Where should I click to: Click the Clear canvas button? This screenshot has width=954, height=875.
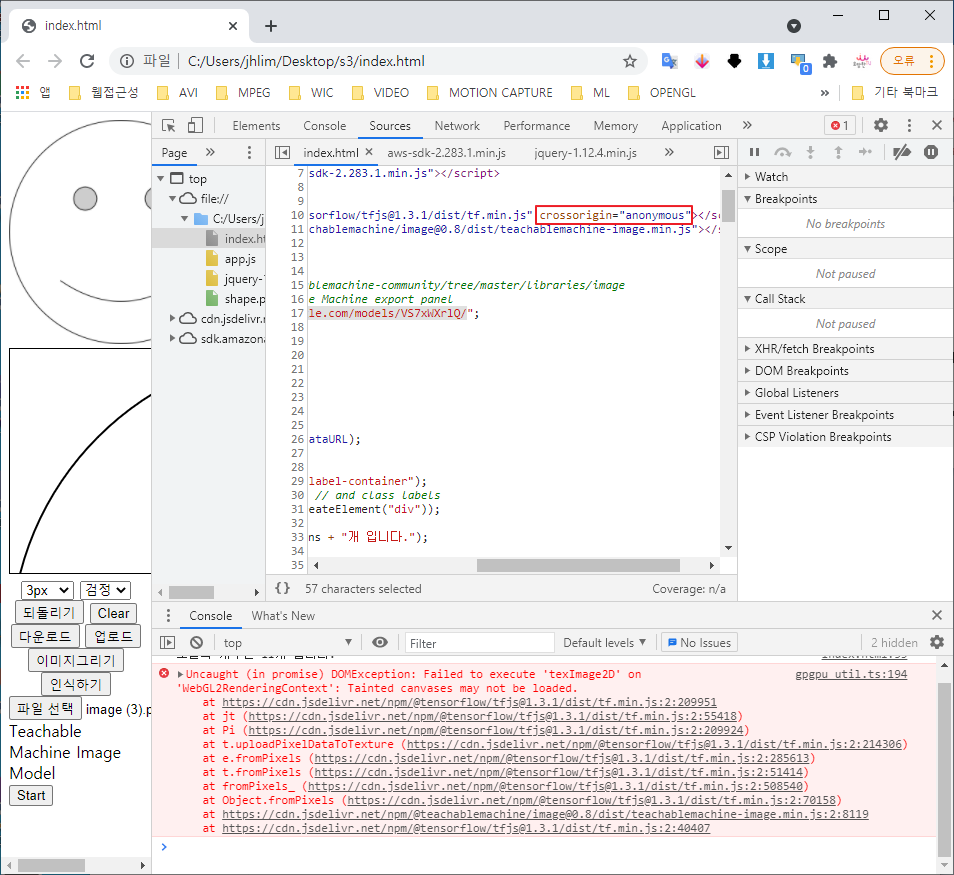pos(113,613)
